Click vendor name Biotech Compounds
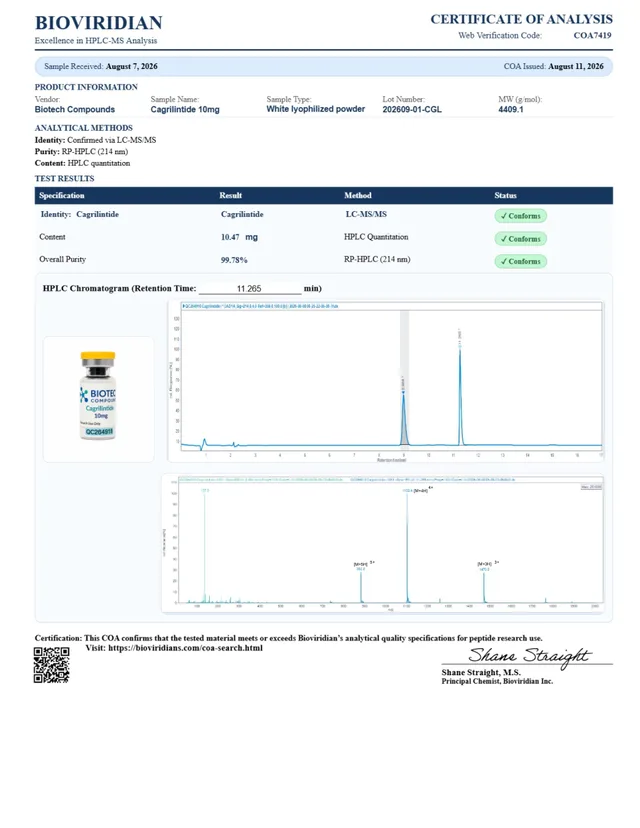The image size is (640, 828). click(x=75, y=110)
